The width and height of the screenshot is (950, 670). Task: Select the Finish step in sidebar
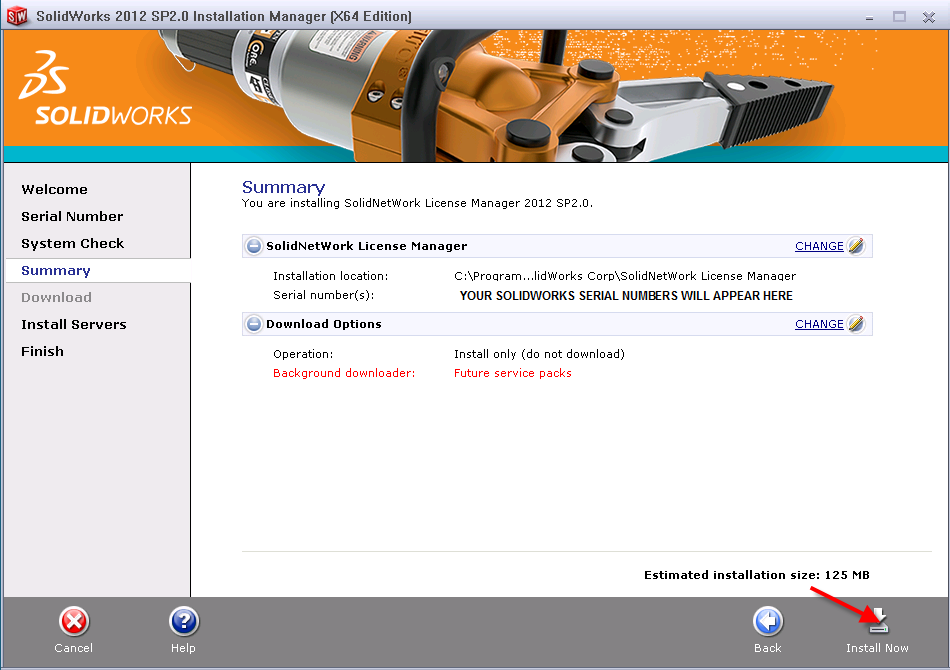[42, 351]
